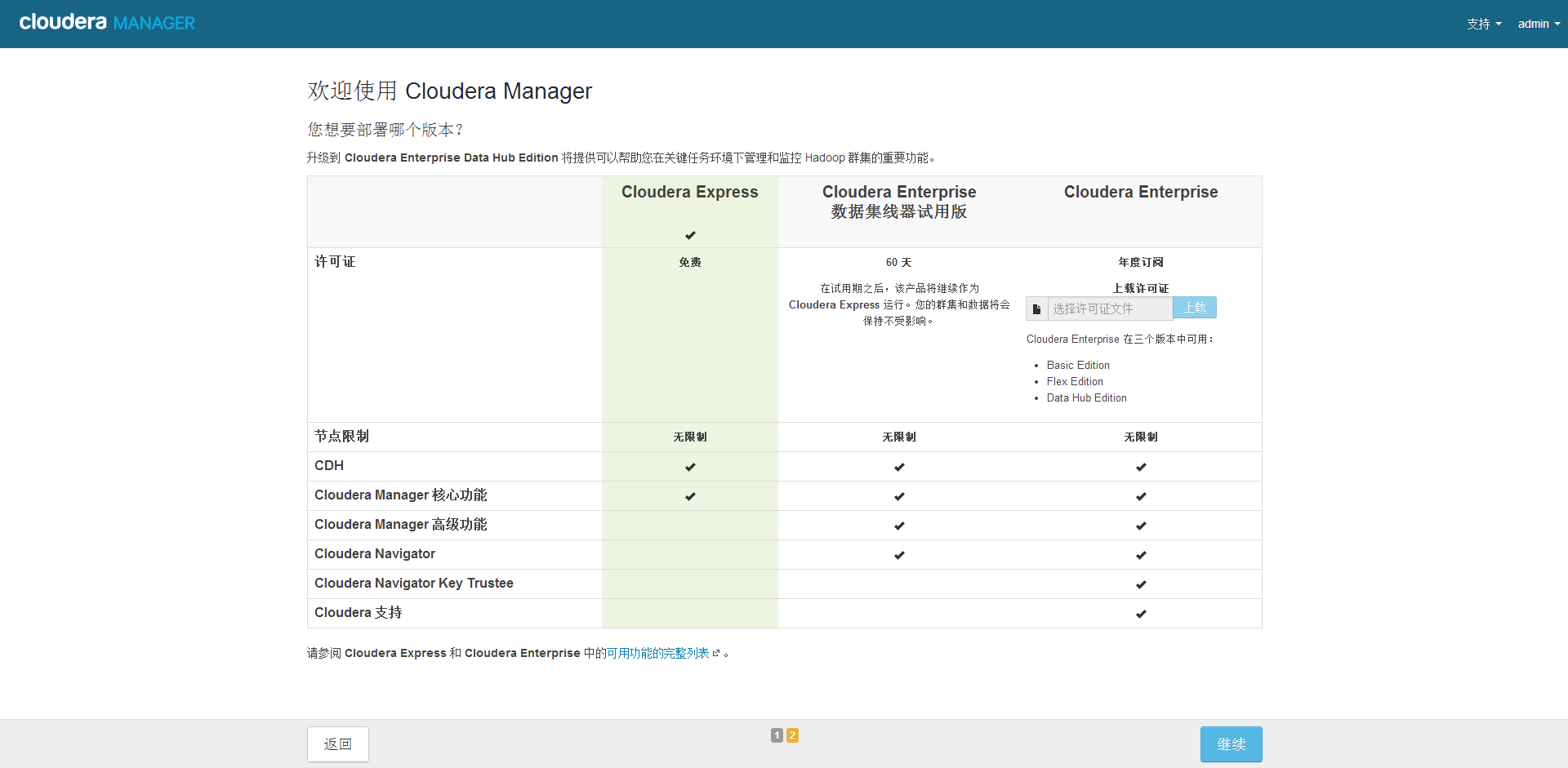Click the Cloudera Manager logo
The width and height of the screenshot is (1568, 768).
pos(107,23)
